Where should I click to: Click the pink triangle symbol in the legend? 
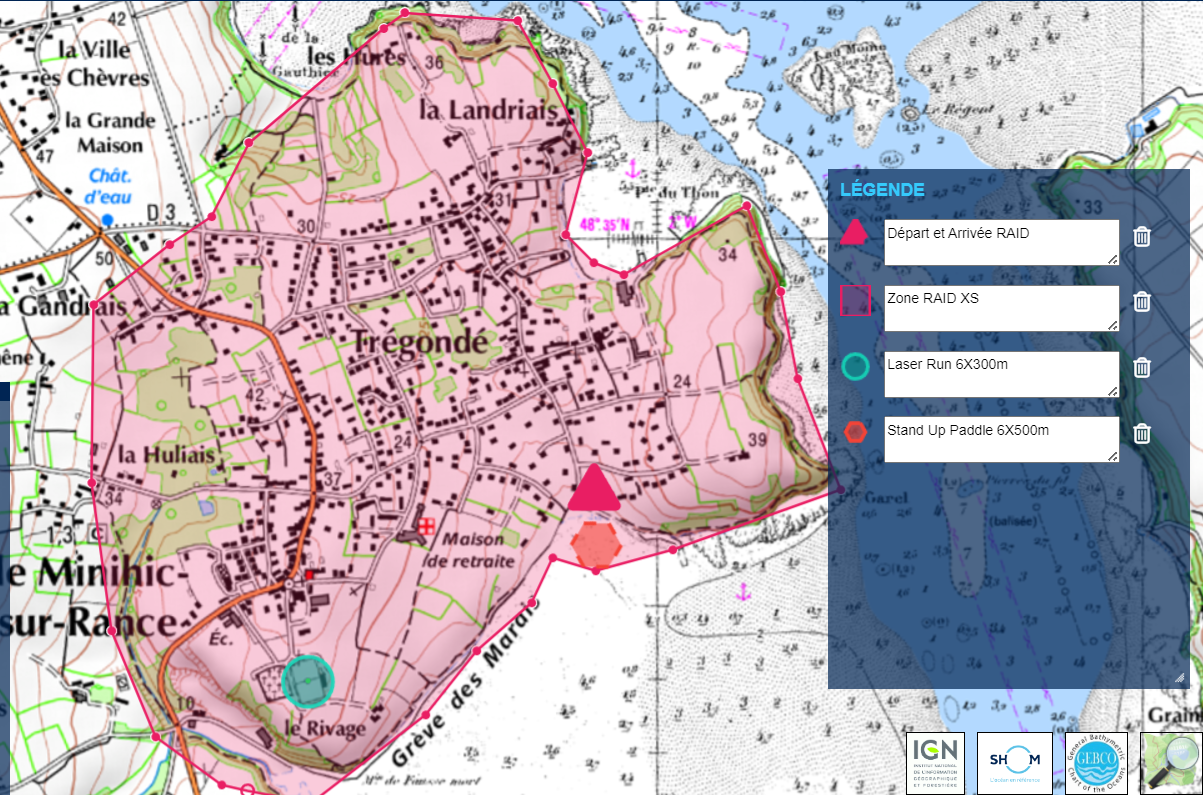tap(854, 234)
